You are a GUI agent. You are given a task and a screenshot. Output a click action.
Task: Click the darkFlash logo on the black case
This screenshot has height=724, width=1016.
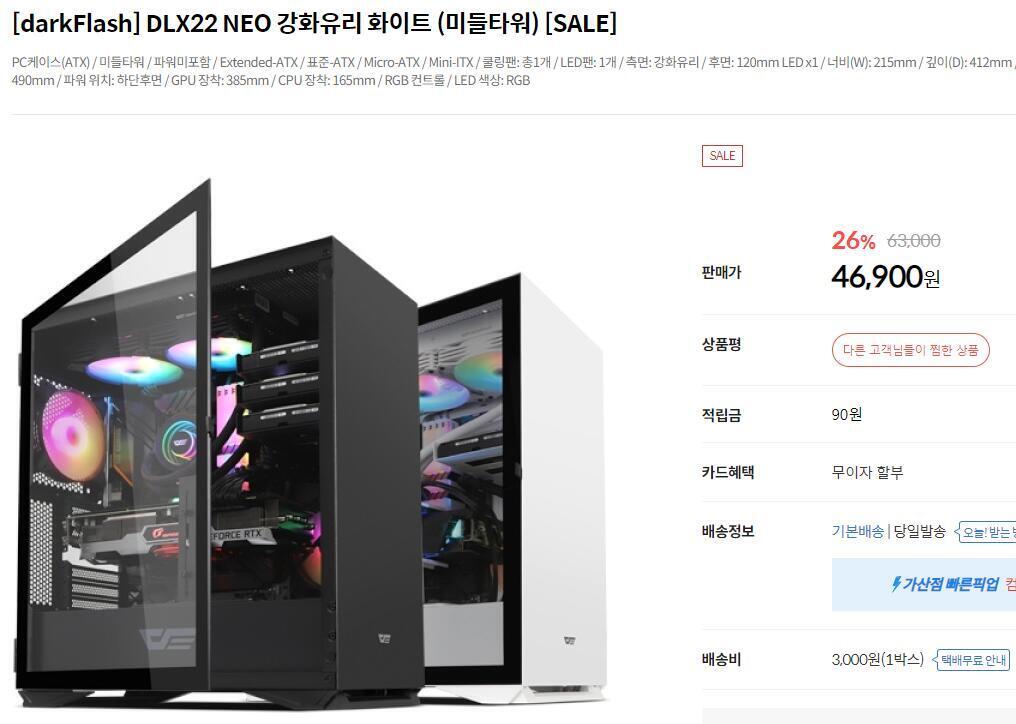[x=385, y=640]
